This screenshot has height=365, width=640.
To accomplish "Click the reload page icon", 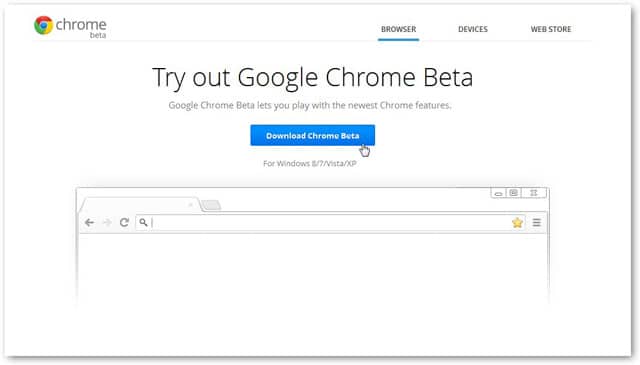I will click(124, 223).
